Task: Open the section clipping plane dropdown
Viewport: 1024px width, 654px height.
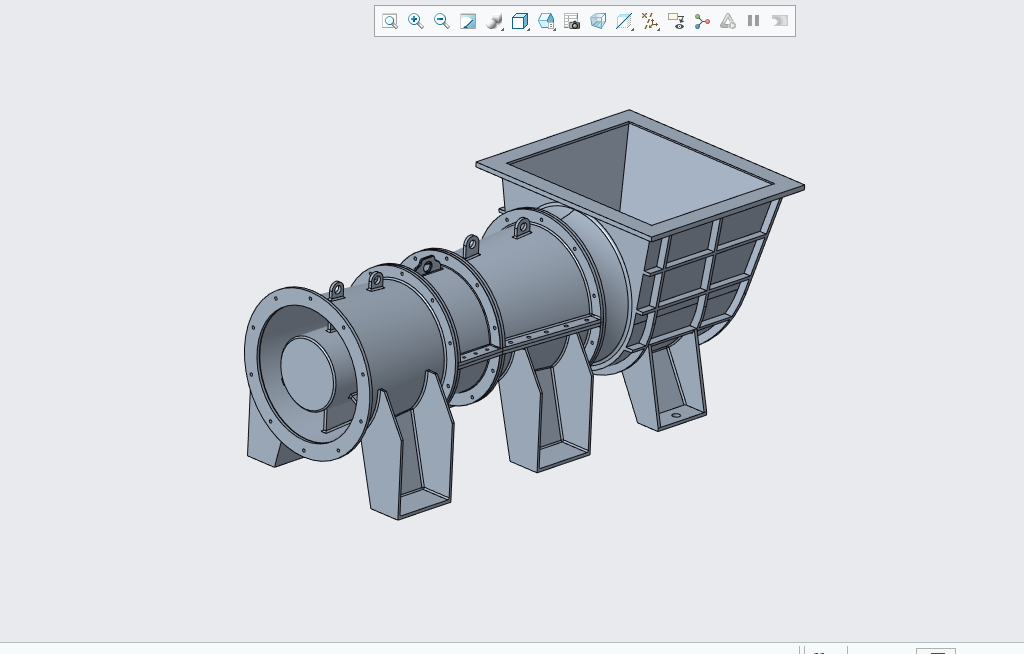Action: point(624,22)
